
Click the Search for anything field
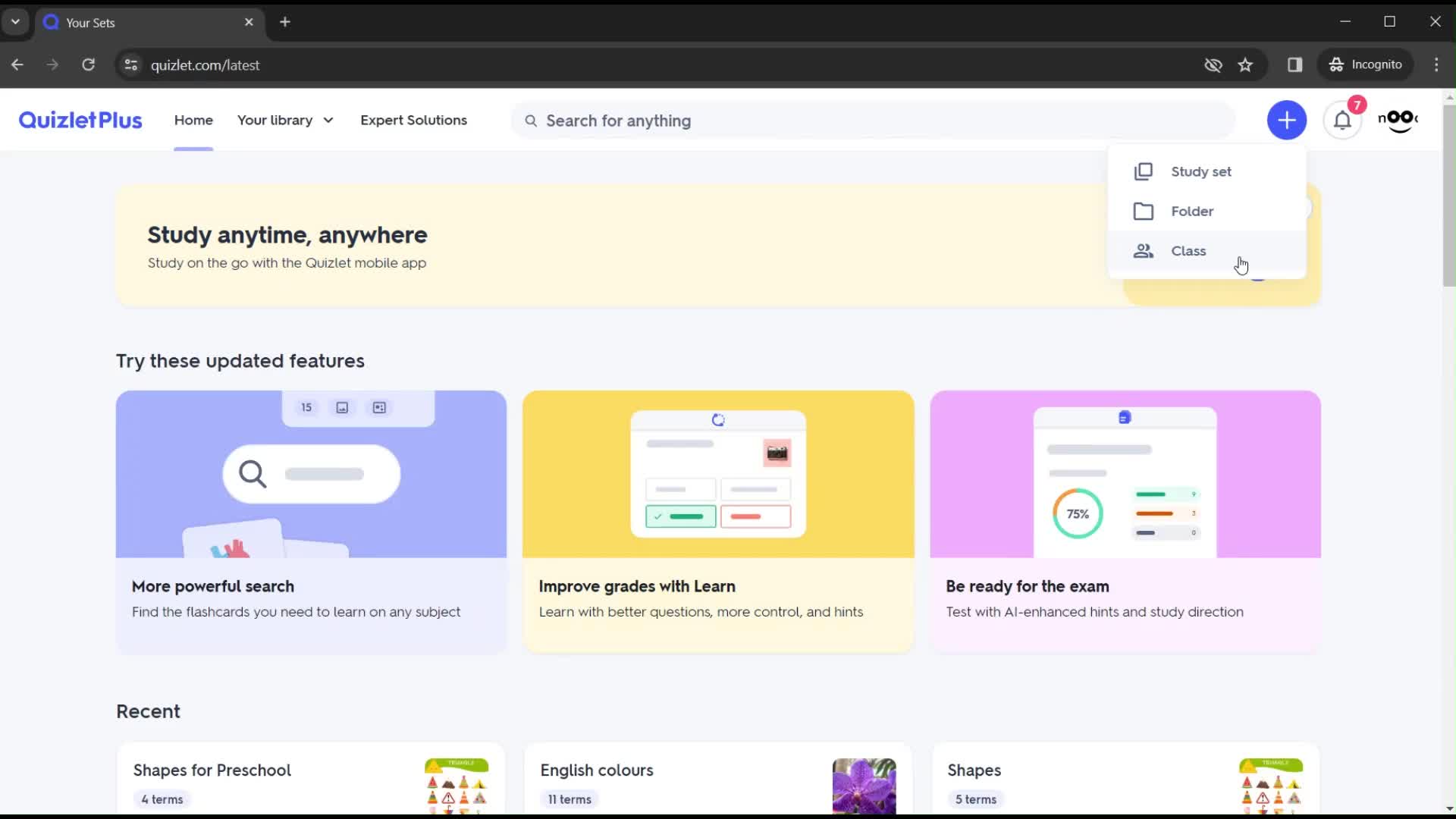coord(872,121)
